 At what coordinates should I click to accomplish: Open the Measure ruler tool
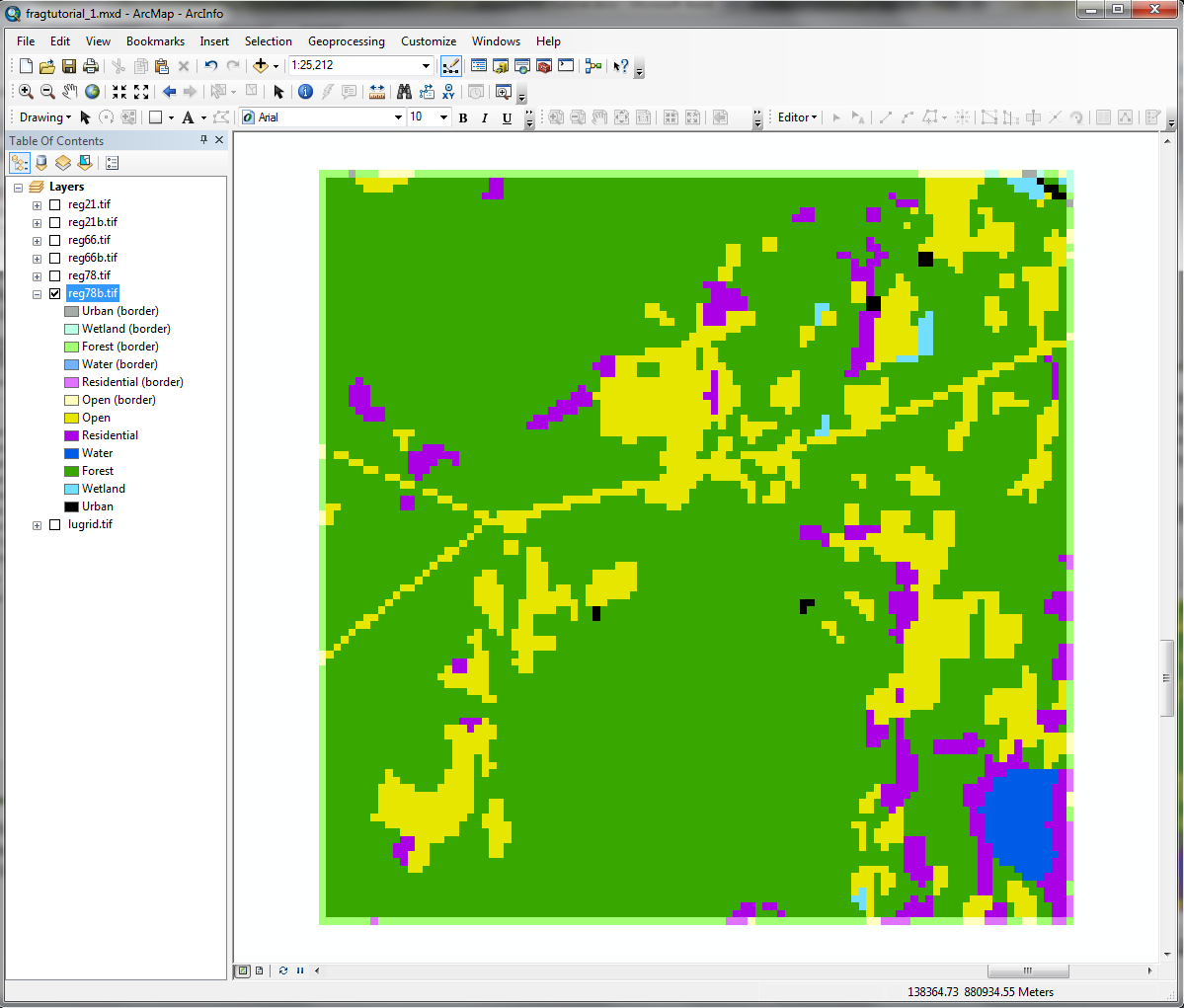click(377, 92)
